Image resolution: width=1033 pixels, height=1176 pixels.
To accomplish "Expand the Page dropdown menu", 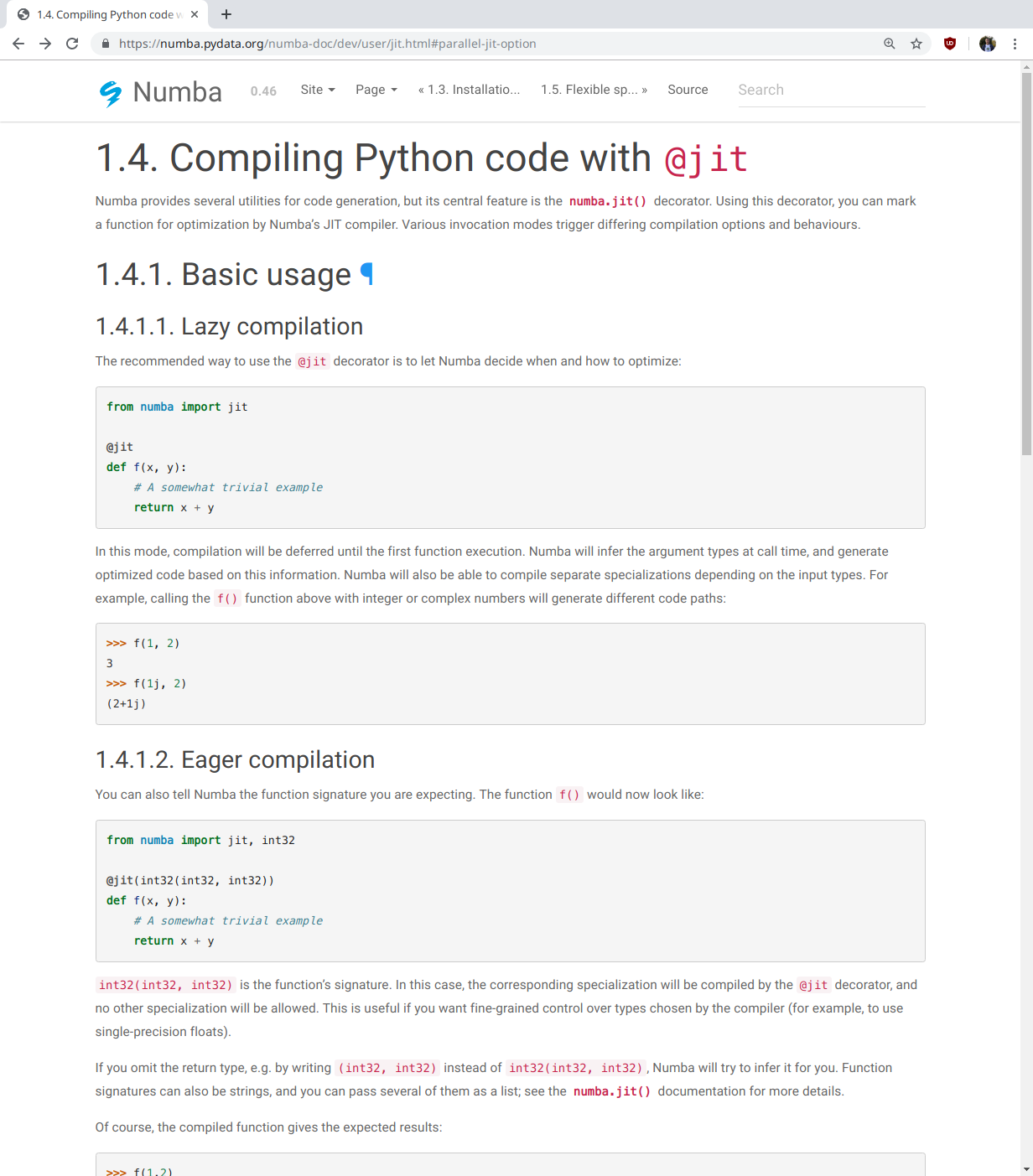I will click(376, 90).
